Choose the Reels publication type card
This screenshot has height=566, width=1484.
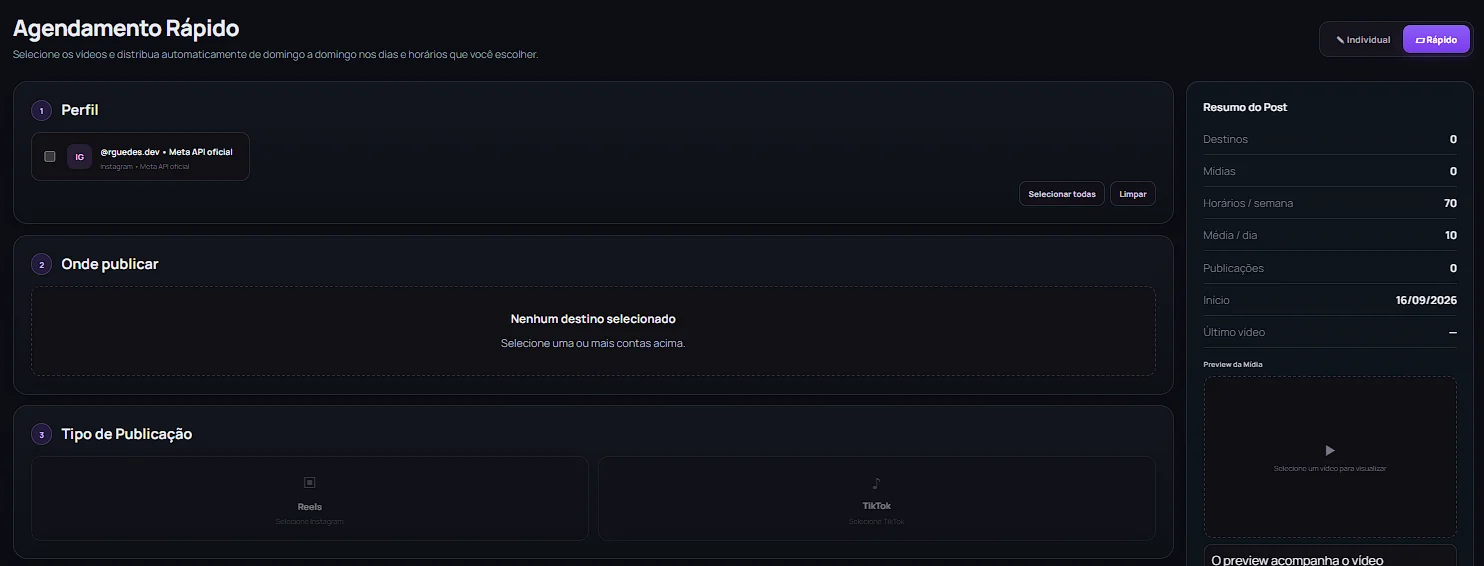coord(310,499)
